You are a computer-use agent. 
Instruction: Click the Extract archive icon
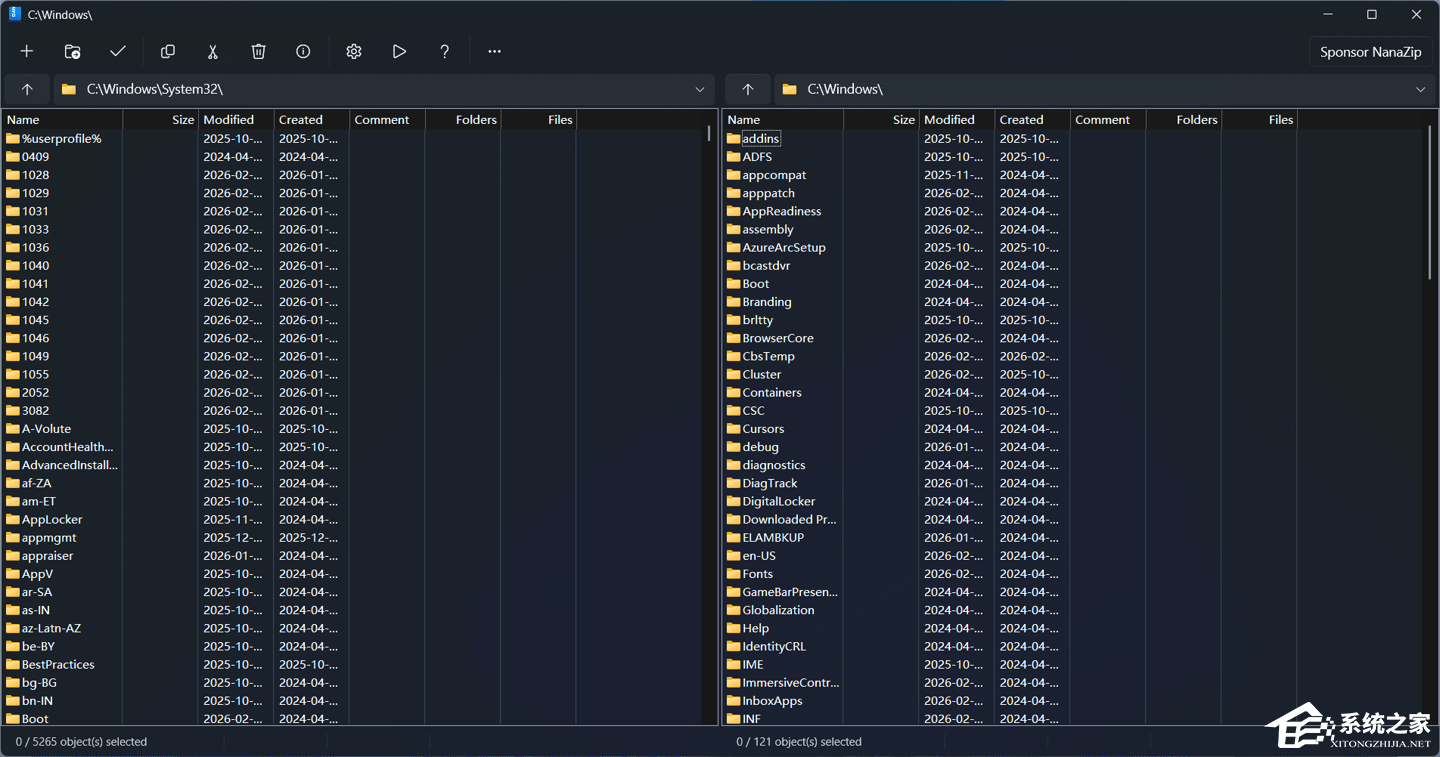(x=72, y=51)
